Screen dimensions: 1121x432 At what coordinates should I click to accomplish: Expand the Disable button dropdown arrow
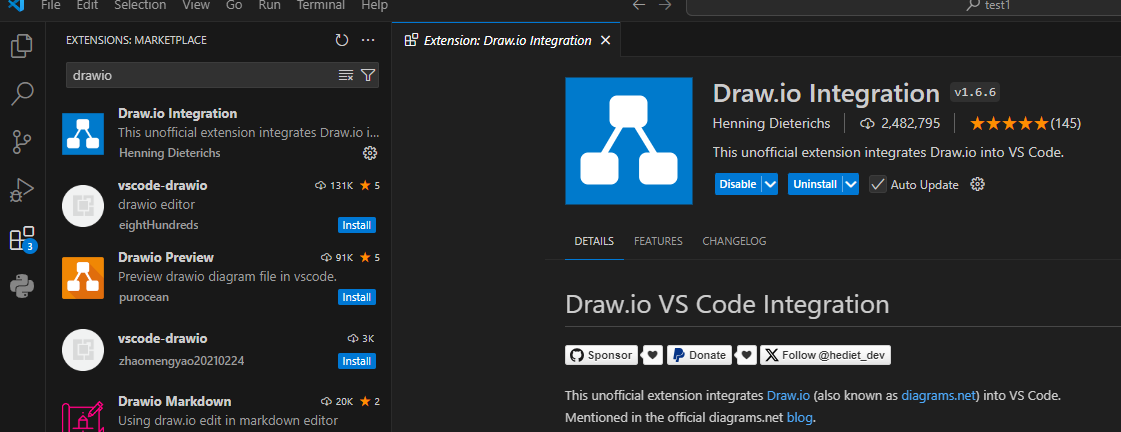[x=770, y=185]
